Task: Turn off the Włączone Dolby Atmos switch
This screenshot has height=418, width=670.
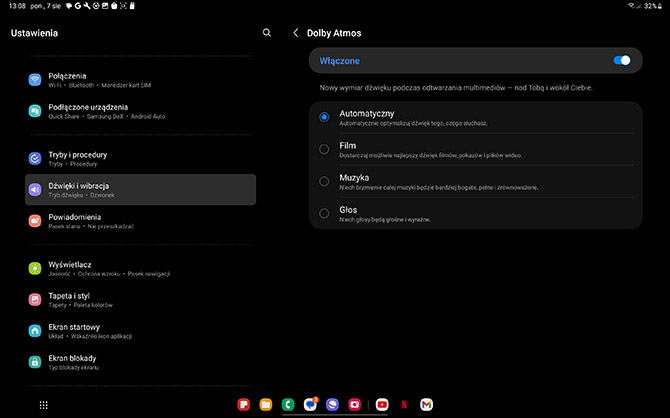Action: (x=622, y=60)
